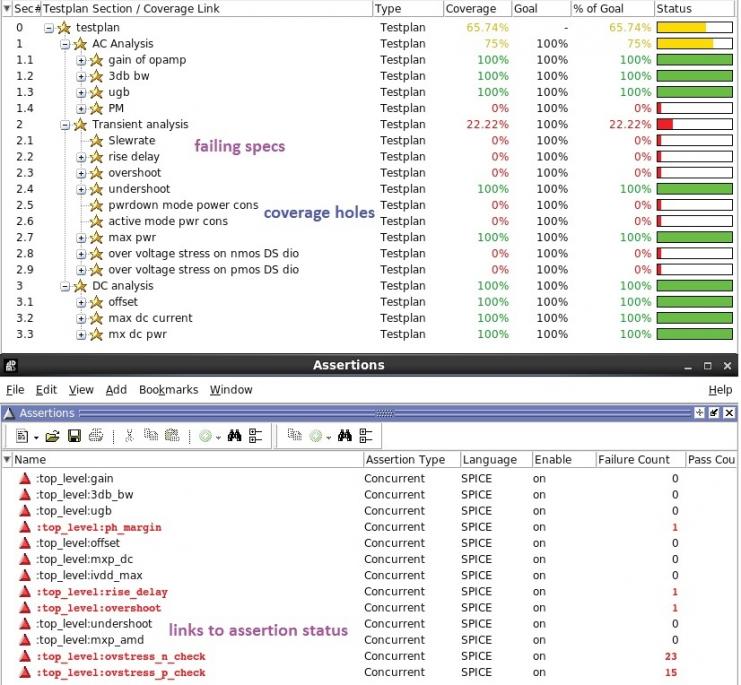Sort by the Language column header
The height and width of the screenshot is (685, 741).
496,460
